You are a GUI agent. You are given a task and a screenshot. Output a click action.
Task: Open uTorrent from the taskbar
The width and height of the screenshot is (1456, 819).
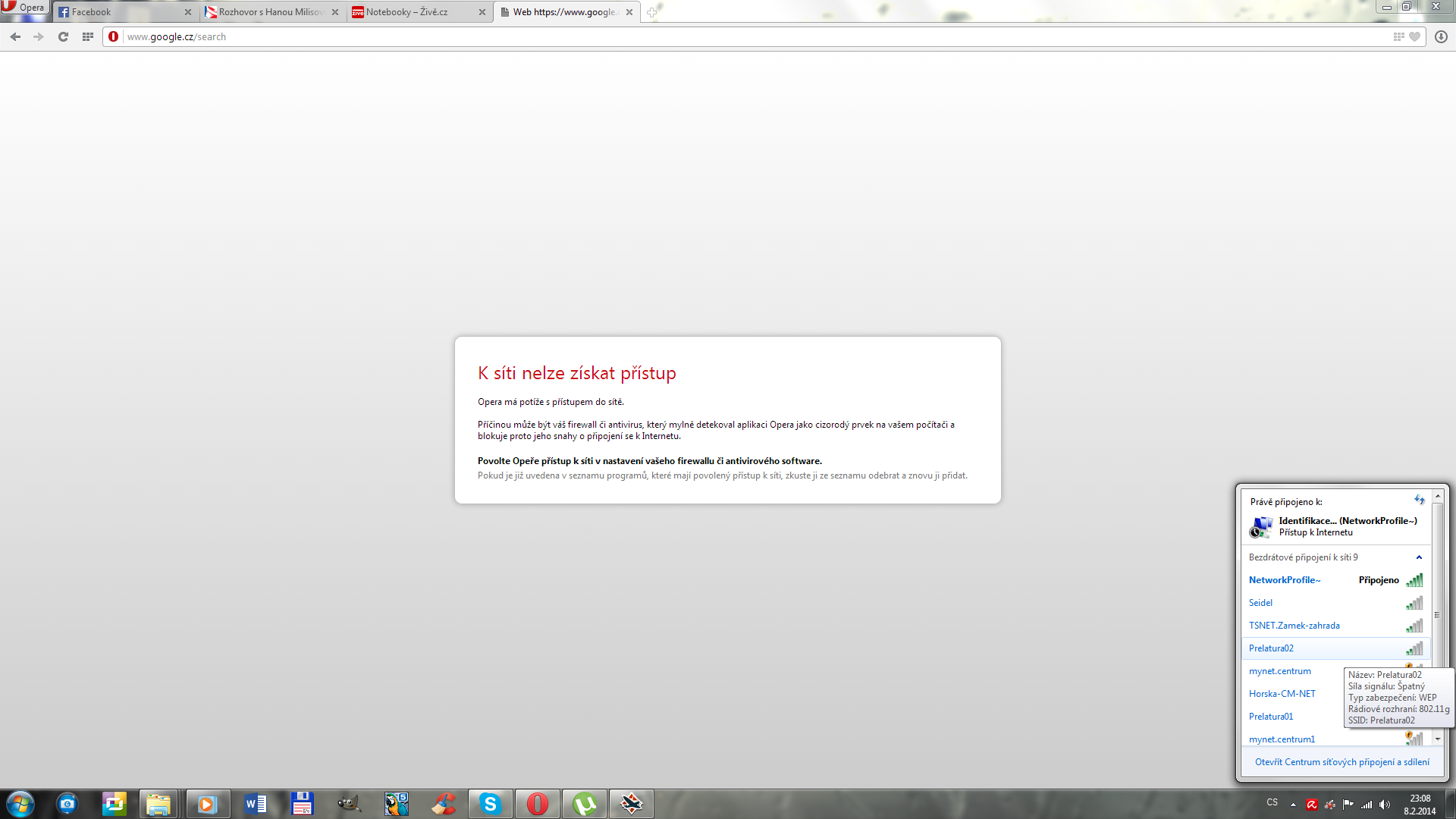tap(585, 804)
